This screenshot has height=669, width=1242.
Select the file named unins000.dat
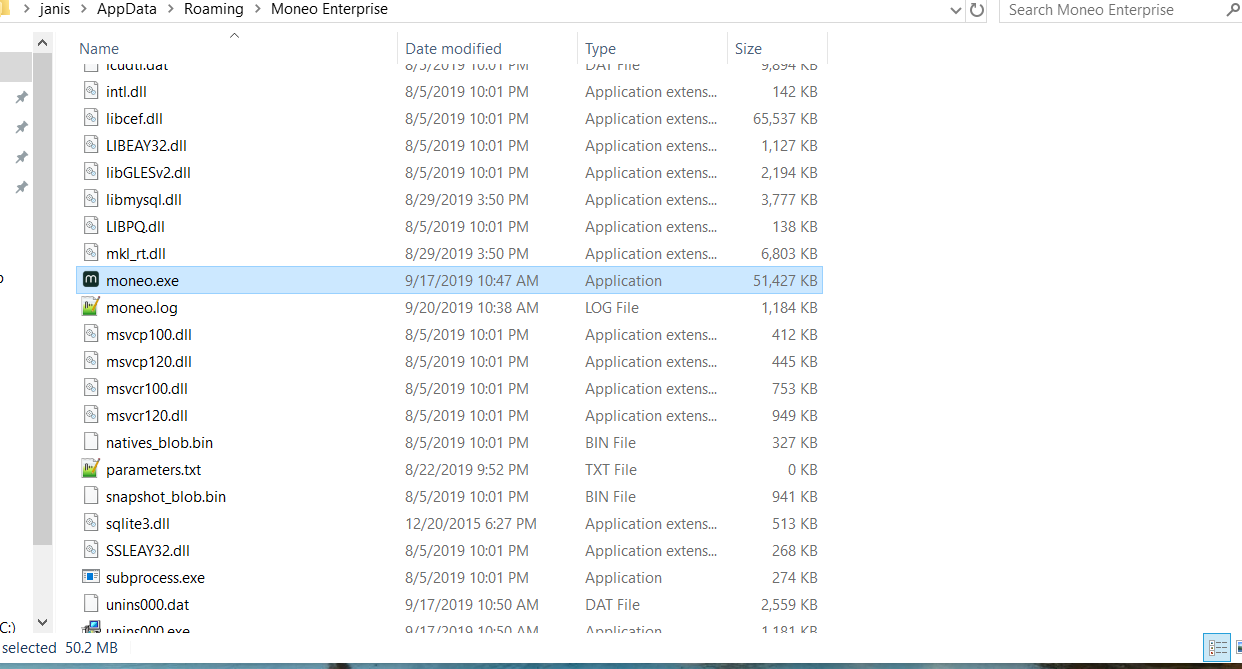(x=147, y=605)
